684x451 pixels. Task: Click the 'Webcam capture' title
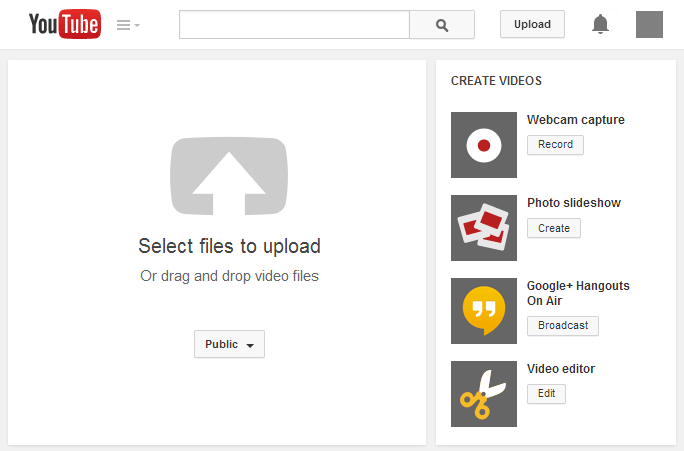click(x=576, y=120)
